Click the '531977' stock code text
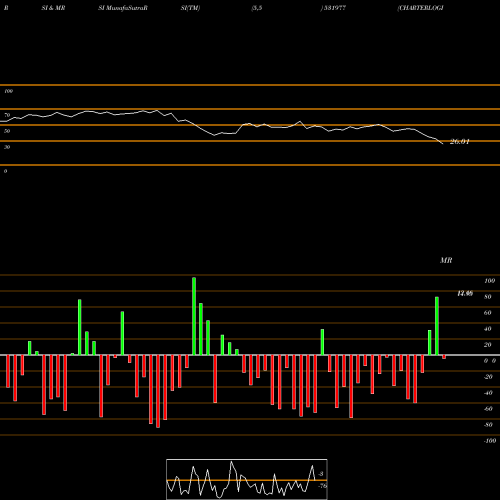 tap(335, 8)
